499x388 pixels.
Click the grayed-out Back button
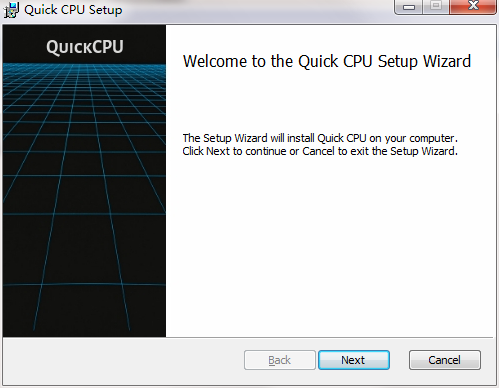280,360
